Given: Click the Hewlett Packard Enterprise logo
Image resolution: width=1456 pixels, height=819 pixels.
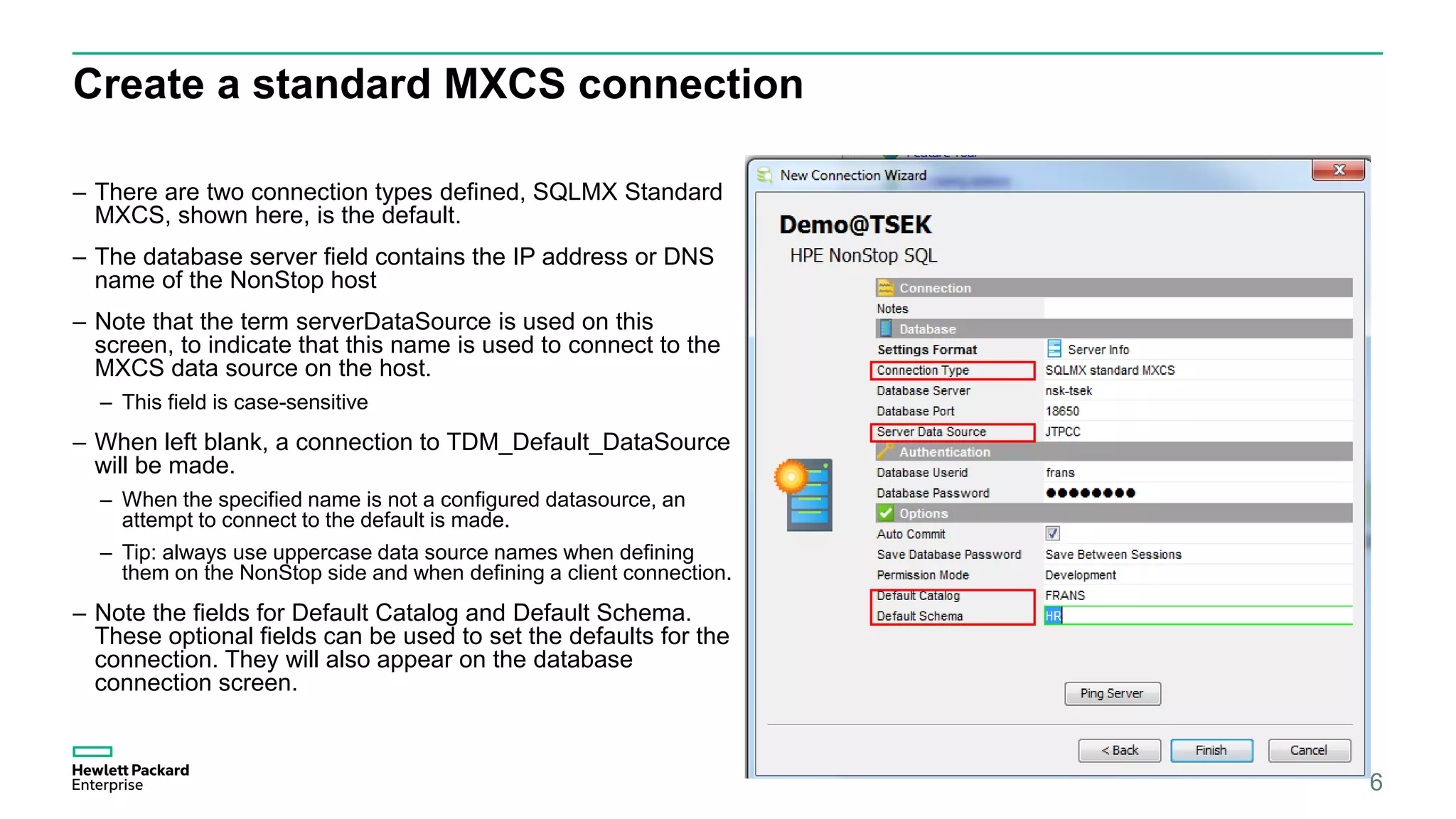Looking at the screenshot, I should point(130,769).
